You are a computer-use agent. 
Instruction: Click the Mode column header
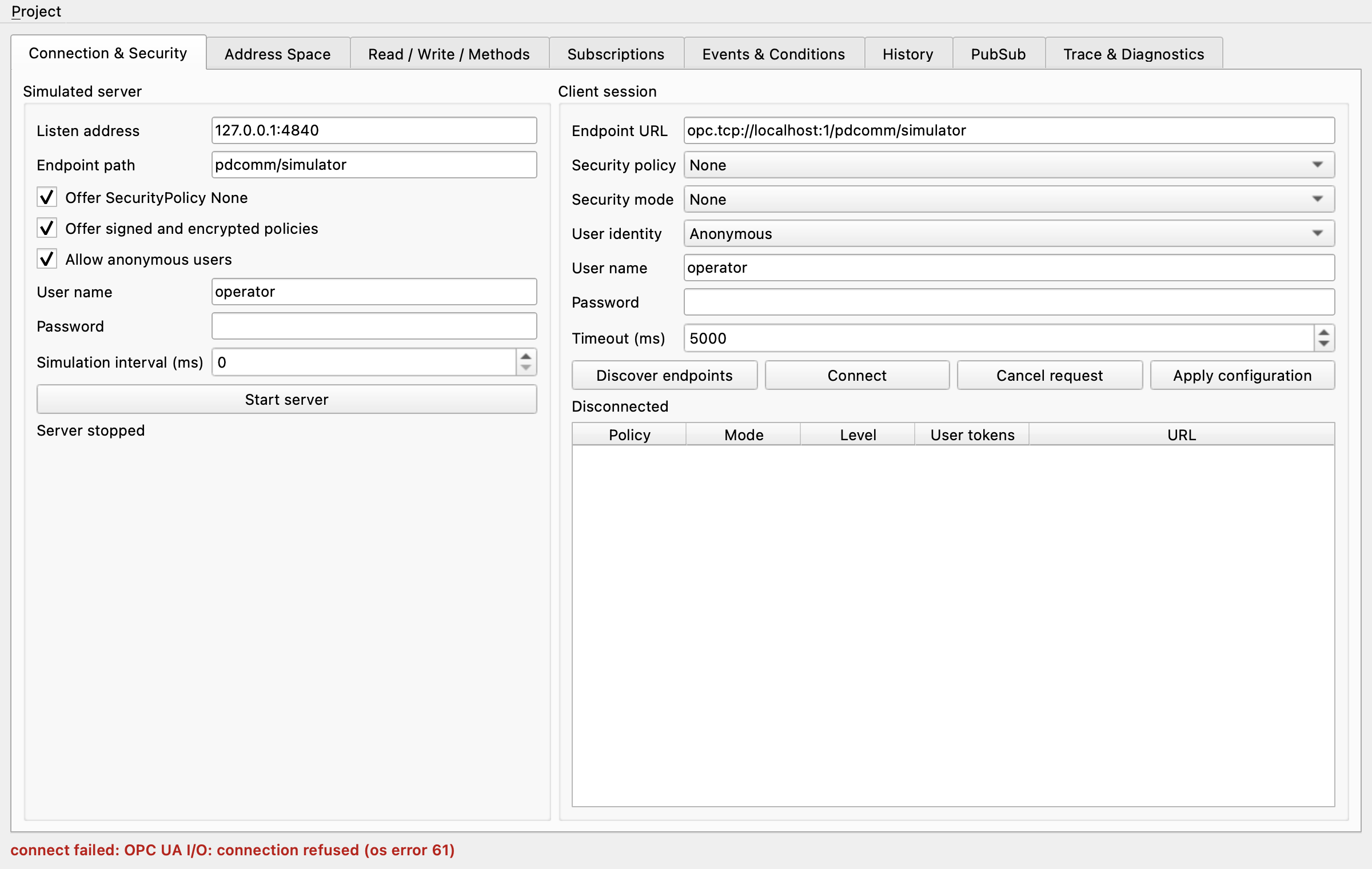[744, 434]
